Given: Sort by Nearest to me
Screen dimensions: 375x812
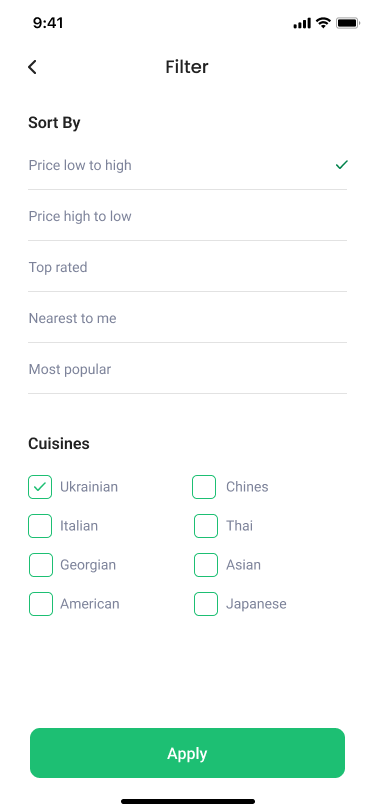Looking at the screenshot, I should (188, 318).
